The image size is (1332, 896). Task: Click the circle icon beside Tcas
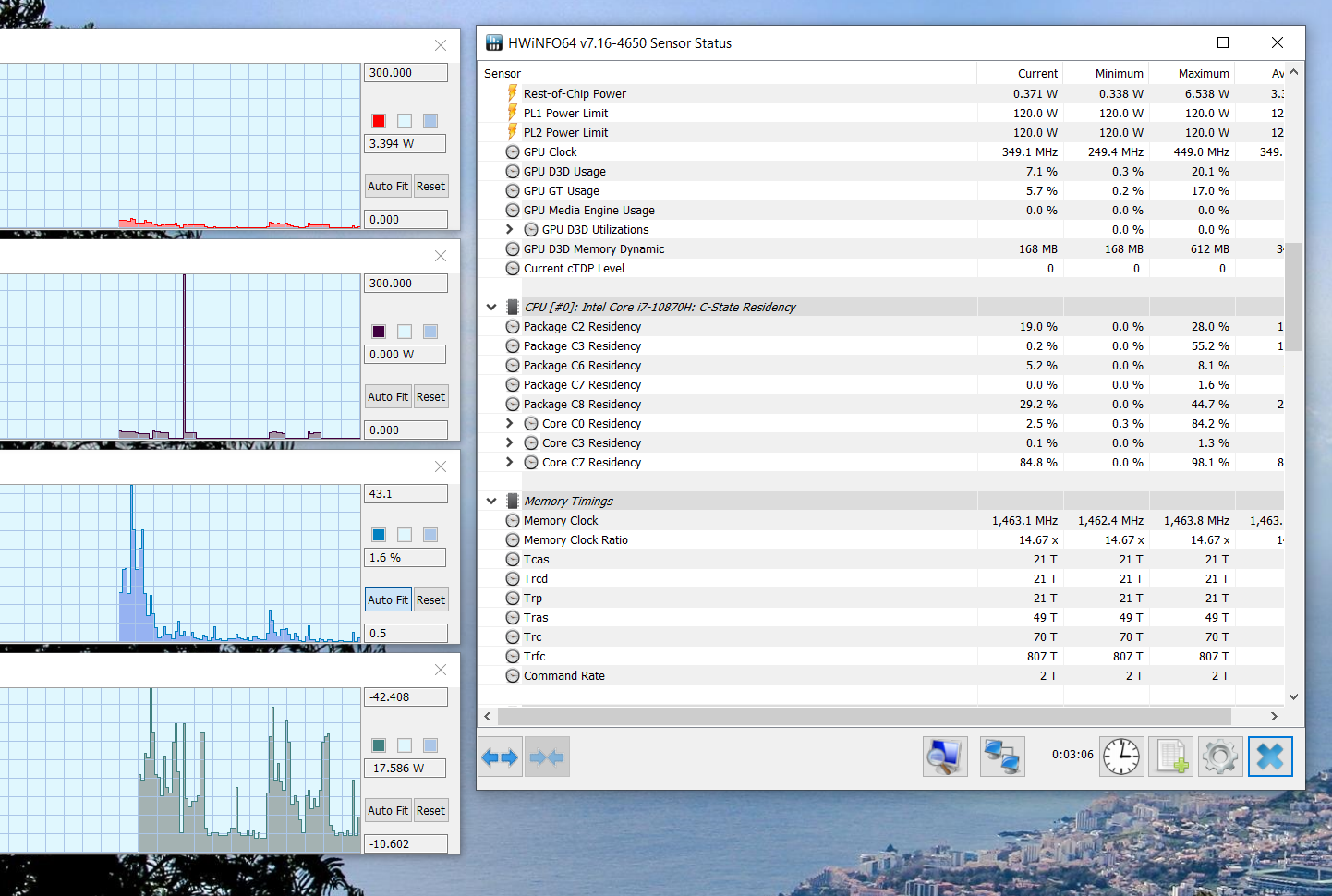[x=513, y=559]
